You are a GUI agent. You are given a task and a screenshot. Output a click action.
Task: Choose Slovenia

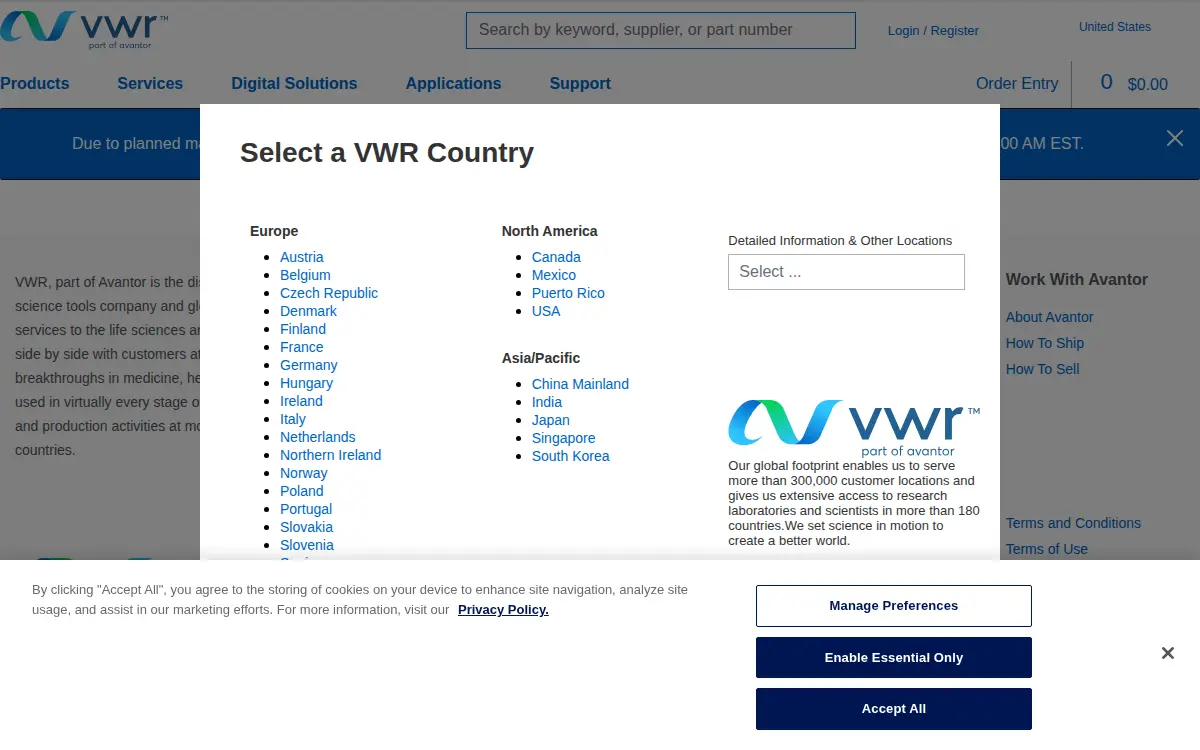click(x=307, y=545)
